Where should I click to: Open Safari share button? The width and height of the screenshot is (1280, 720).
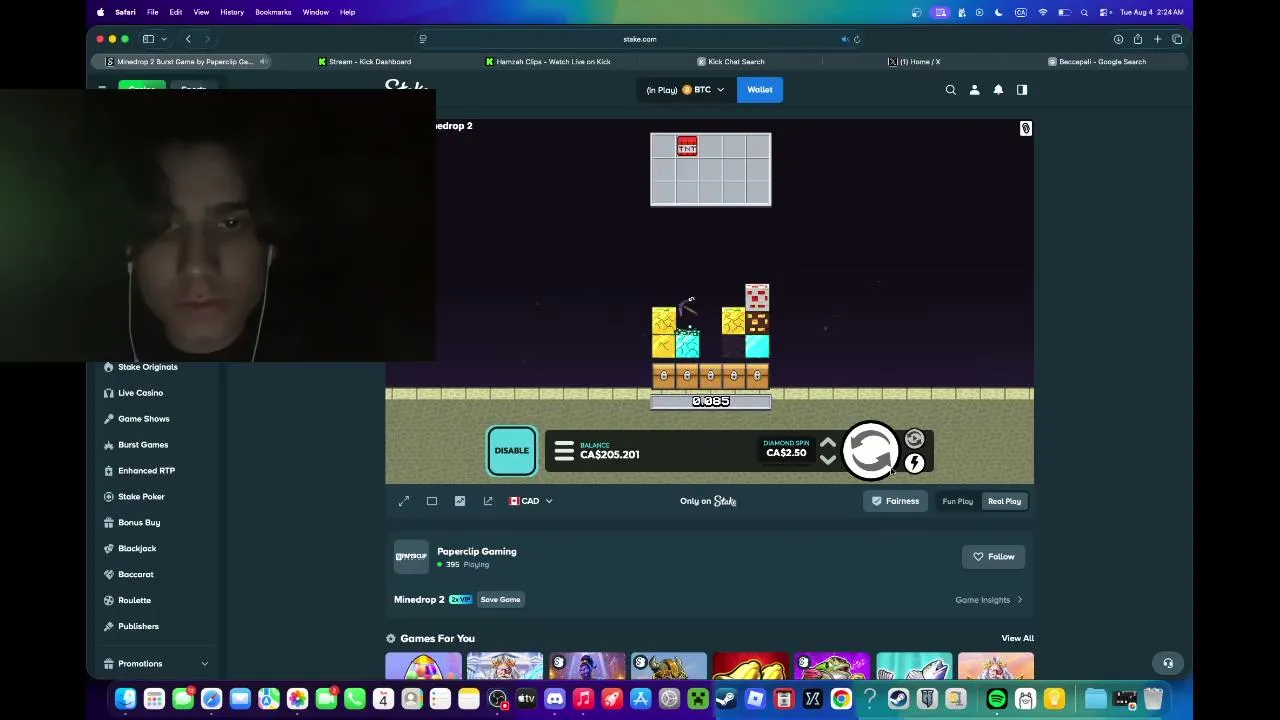tap(1138, 39)
